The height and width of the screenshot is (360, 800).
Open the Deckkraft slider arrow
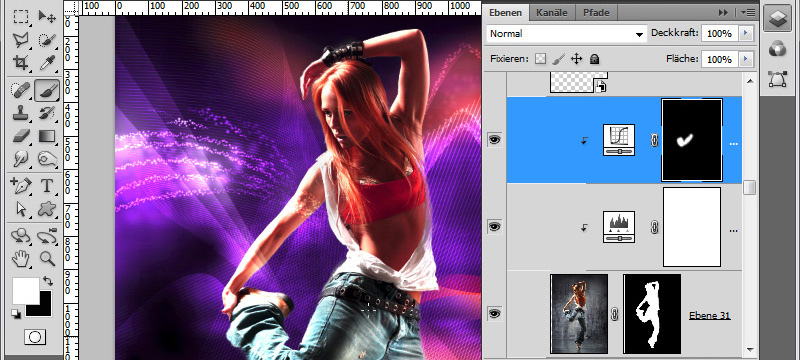(746, 34)
